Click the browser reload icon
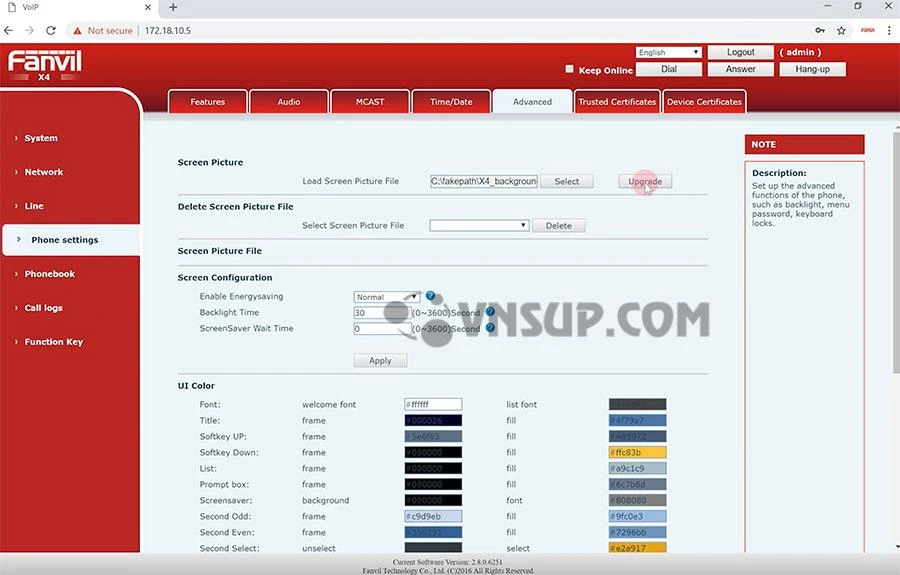 click(x=50, y=31)
